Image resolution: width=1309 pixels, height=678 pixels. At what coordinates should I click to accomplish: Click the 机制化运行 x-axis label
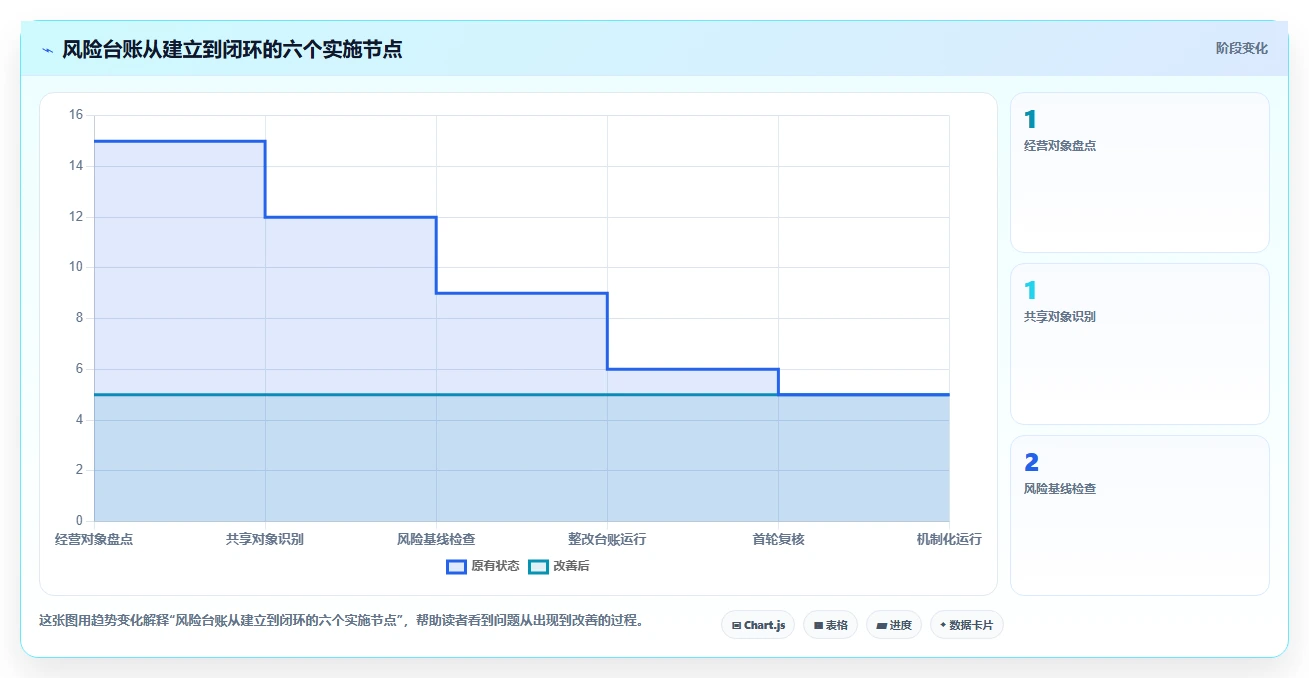click(x=949, y=539)
